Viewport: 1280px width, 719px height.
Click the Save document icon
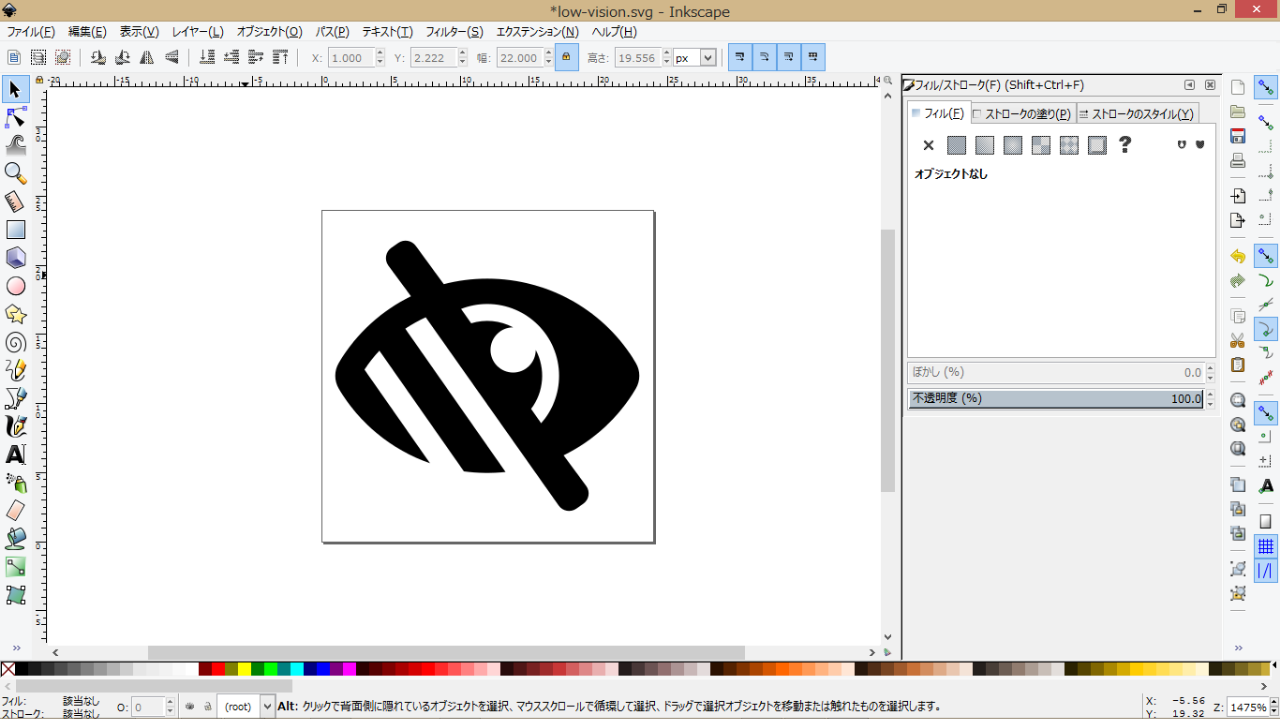1238,136
